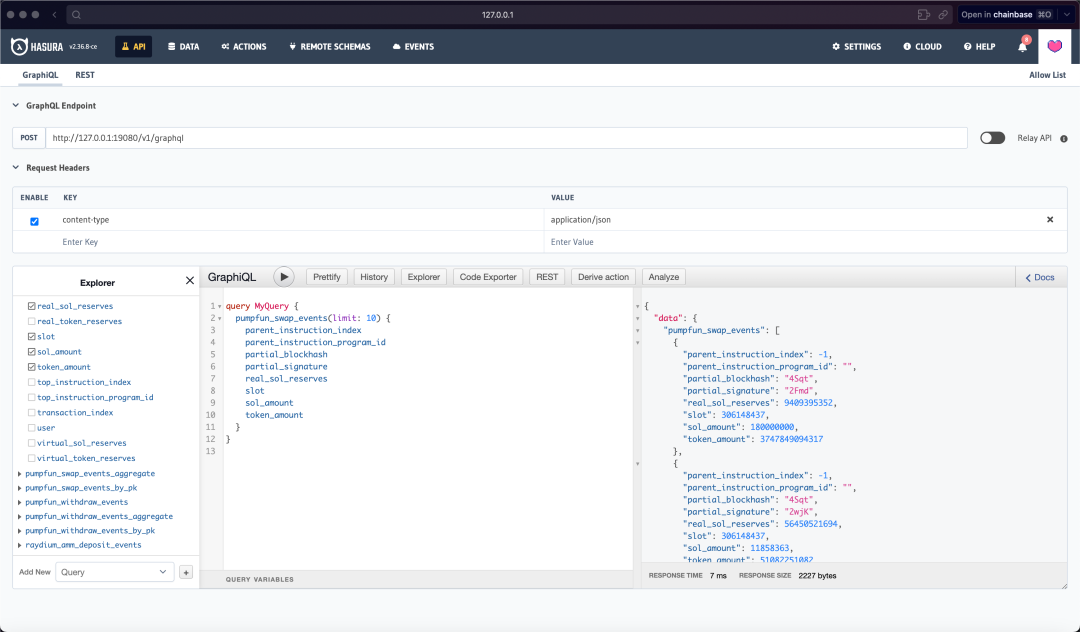Click the Analyze button

pyautogui.click(x=664, y=277)
